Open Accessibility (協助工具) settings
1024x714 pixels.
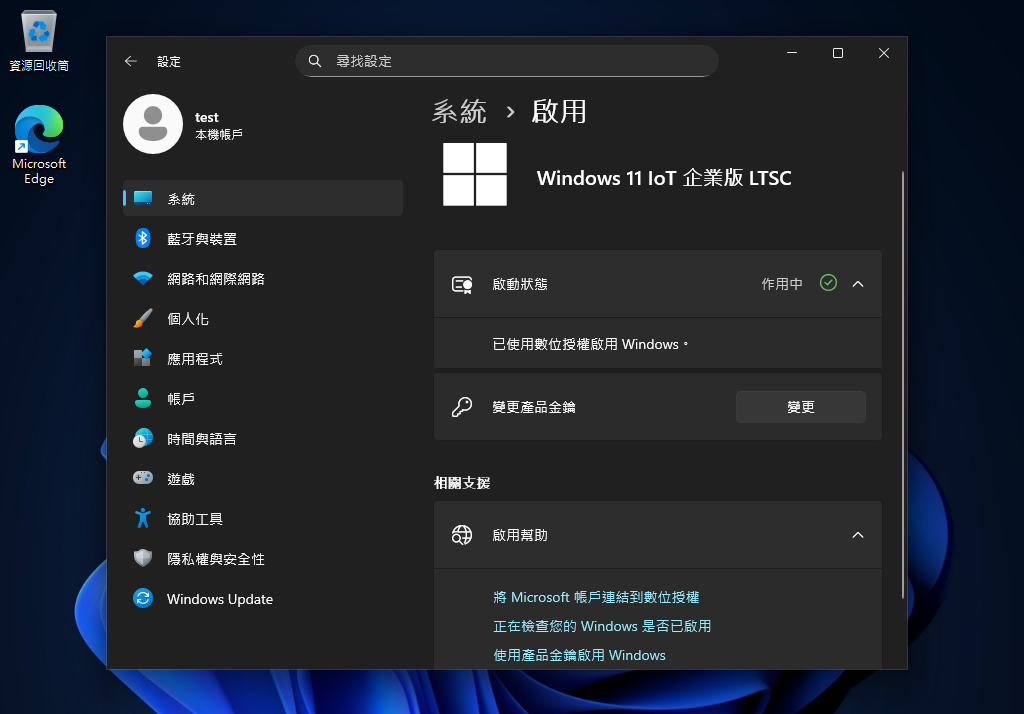(194, 519)
